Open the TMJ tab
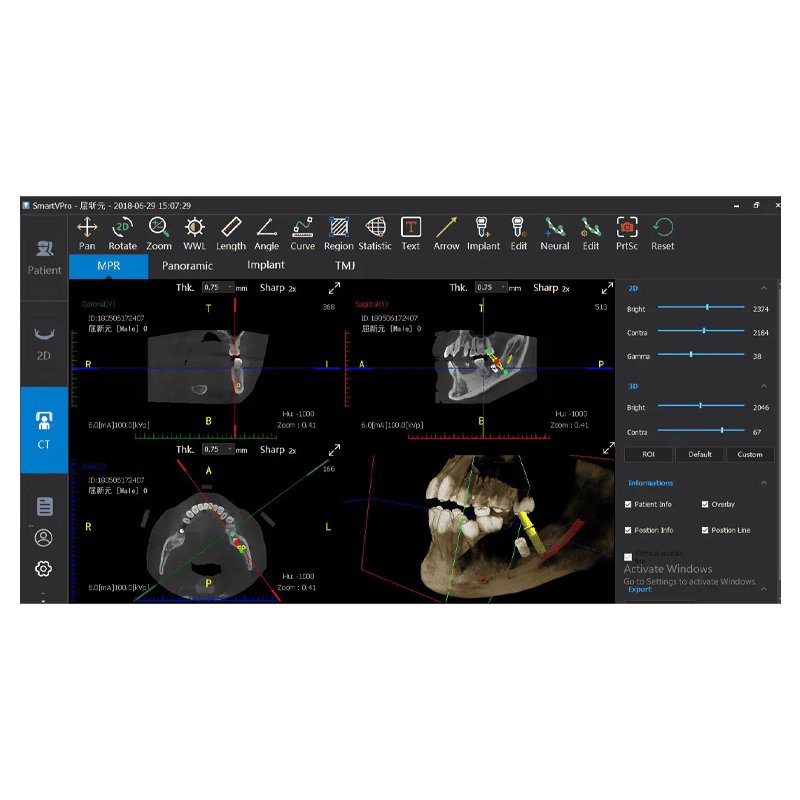This screenshot has height=800, width=800. click(345, 266)
